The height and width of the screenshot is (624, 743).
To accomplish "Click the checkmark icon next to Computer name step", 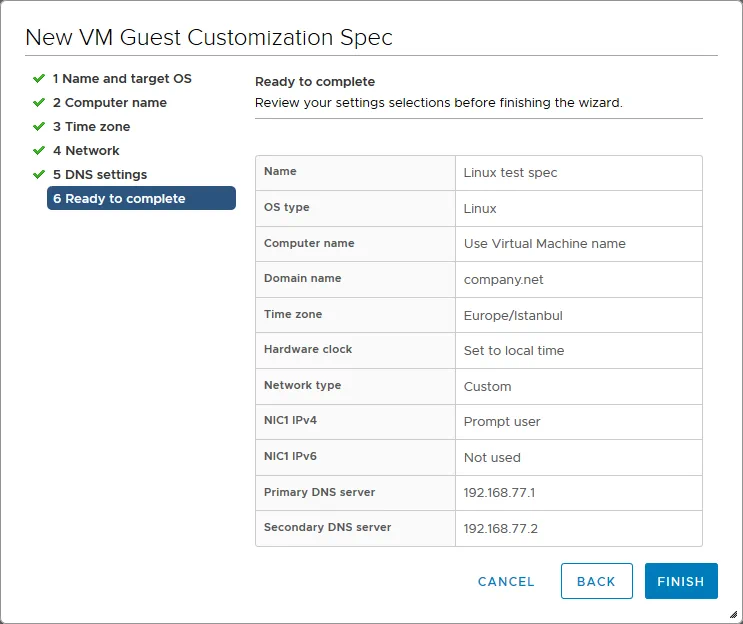I will pyautogui.click(x=39, y=102).
